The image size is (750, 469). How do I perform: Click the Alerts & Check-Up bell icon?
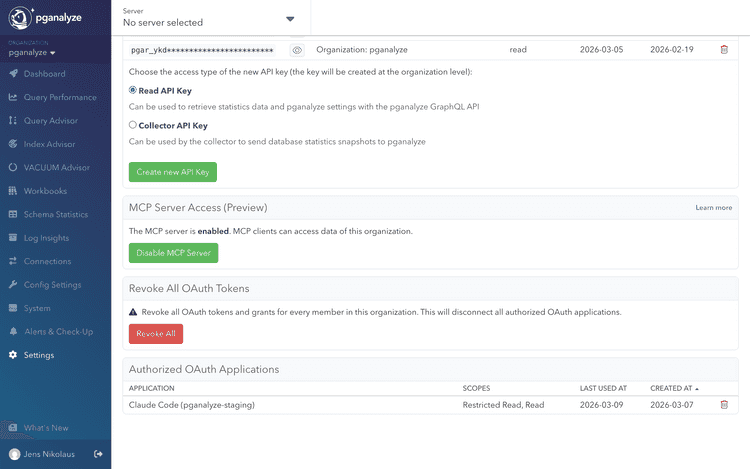tap(13, 331)
